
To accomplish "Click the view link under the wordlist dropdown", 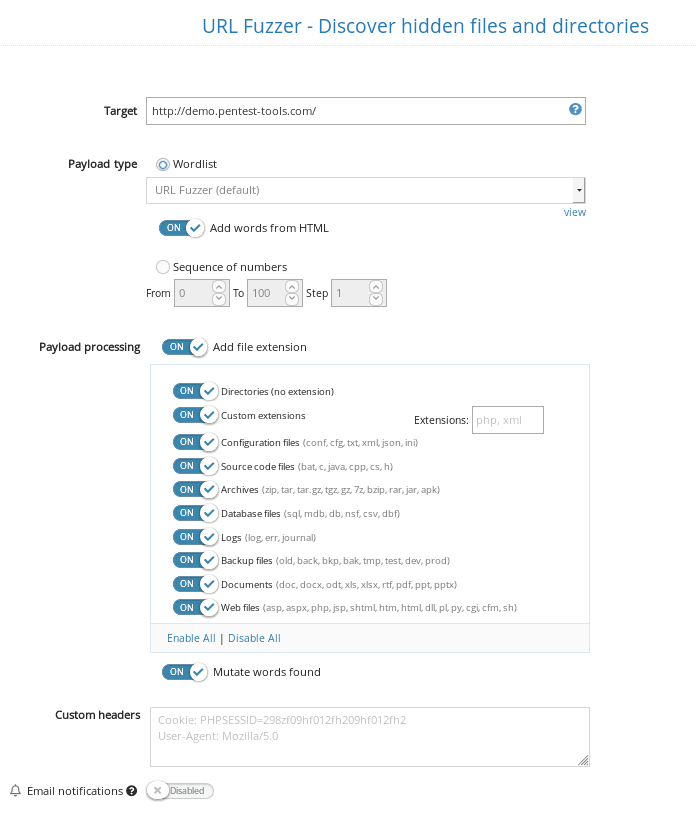I will pyautogui.click(x=574, y=212).
